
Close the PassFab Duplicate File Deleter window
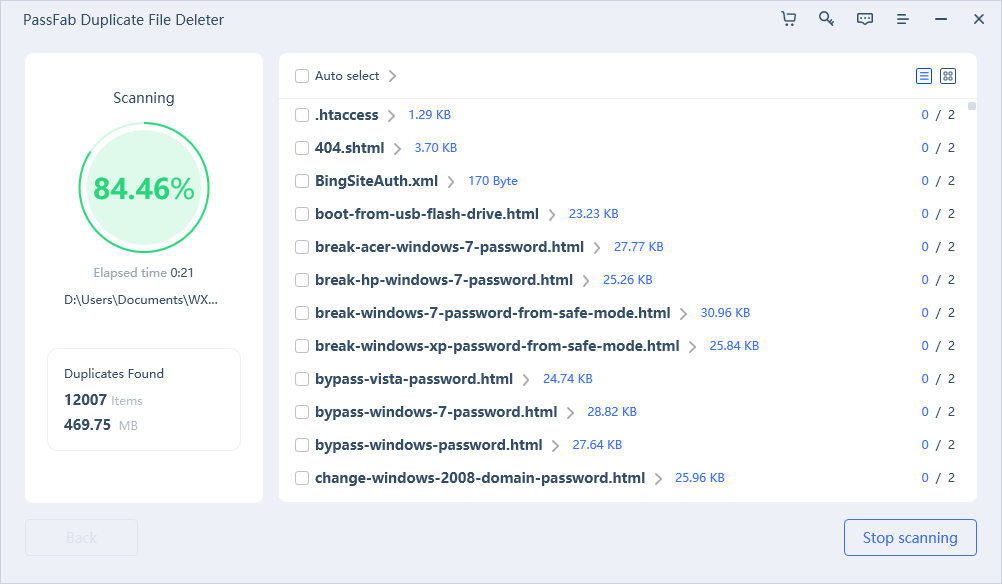point(978,19)
